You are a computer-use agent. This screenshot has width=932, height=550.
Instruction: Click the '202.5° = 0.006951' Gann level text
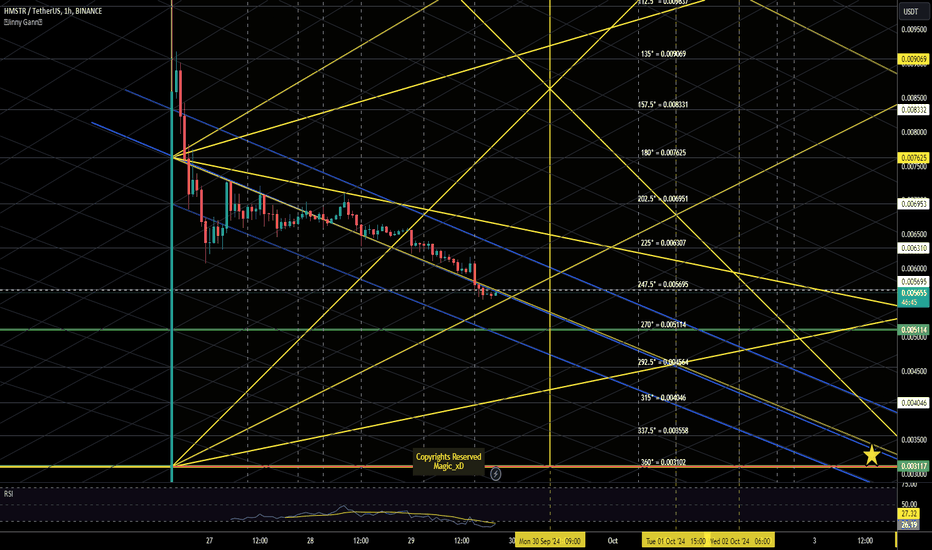coord(663,199)
